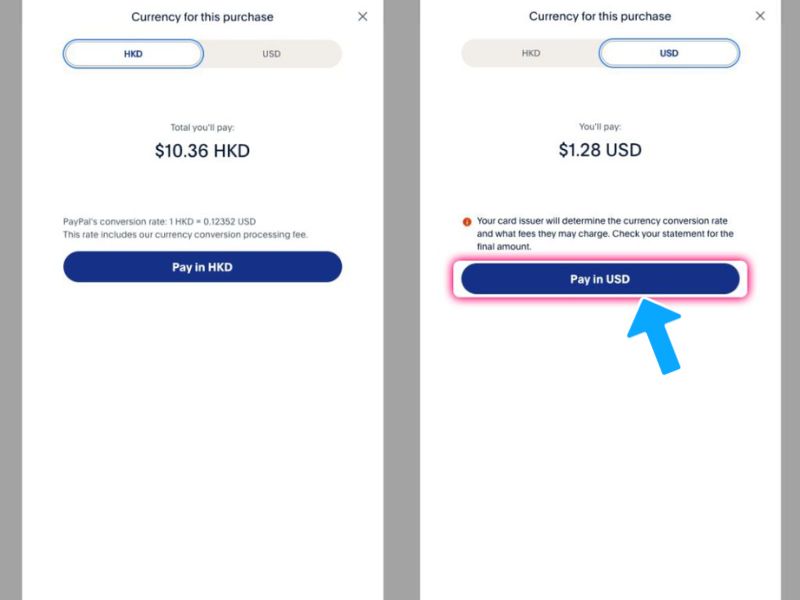Click the $10.36 HKD total amount
The image size is (800, 600).
(x=202, y=152)
